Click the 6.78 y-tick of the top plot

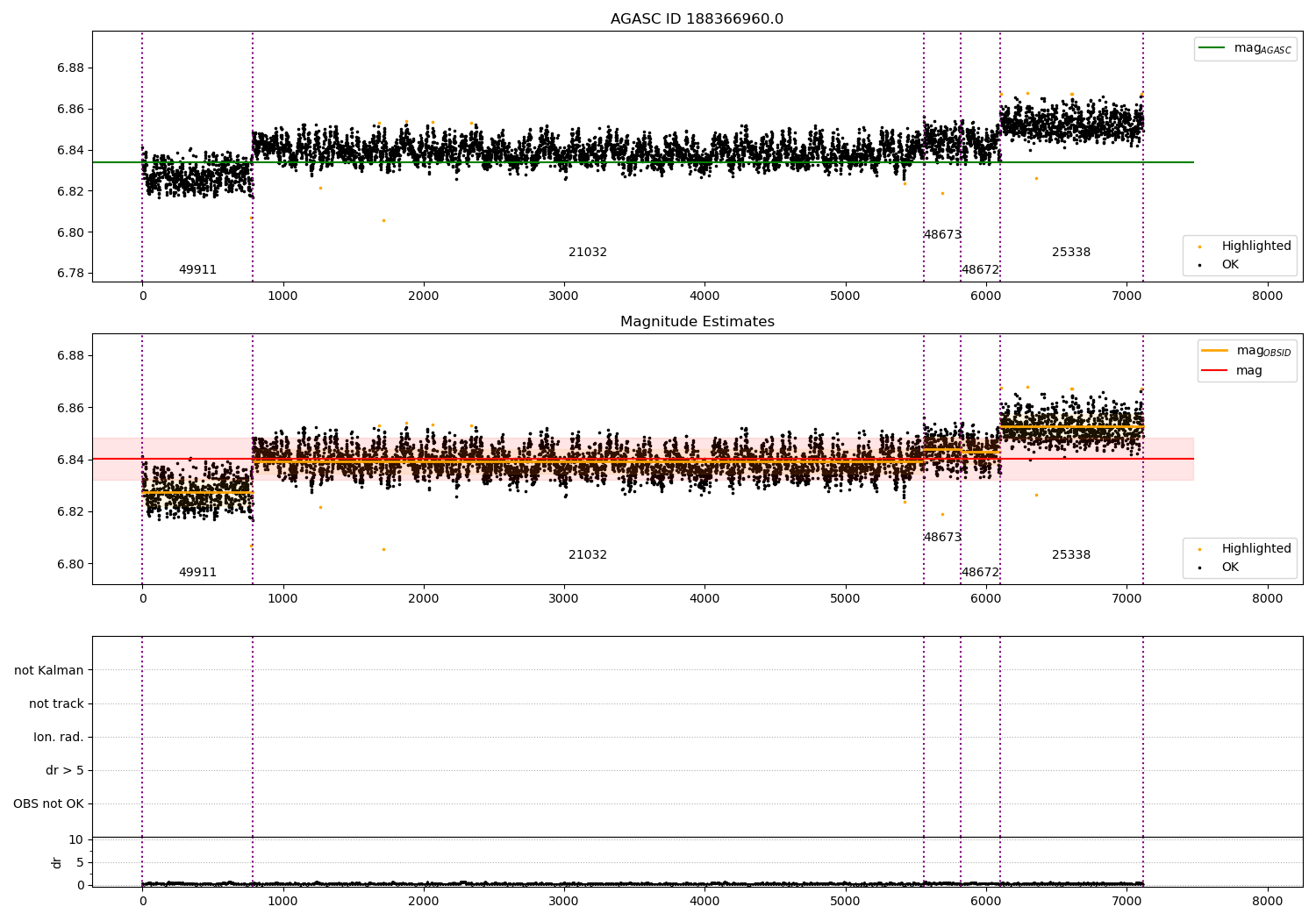pos(71,274)
